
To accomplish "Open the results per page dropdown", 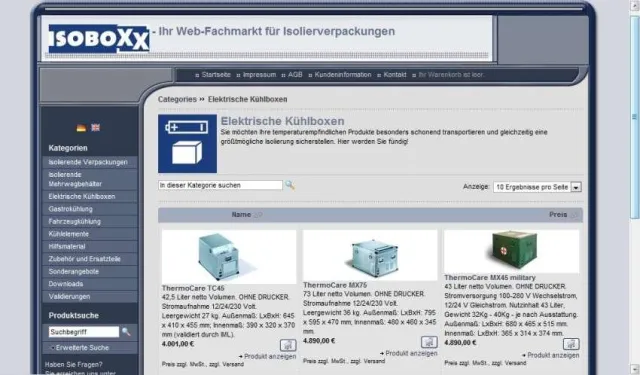I will coord(576,187).
